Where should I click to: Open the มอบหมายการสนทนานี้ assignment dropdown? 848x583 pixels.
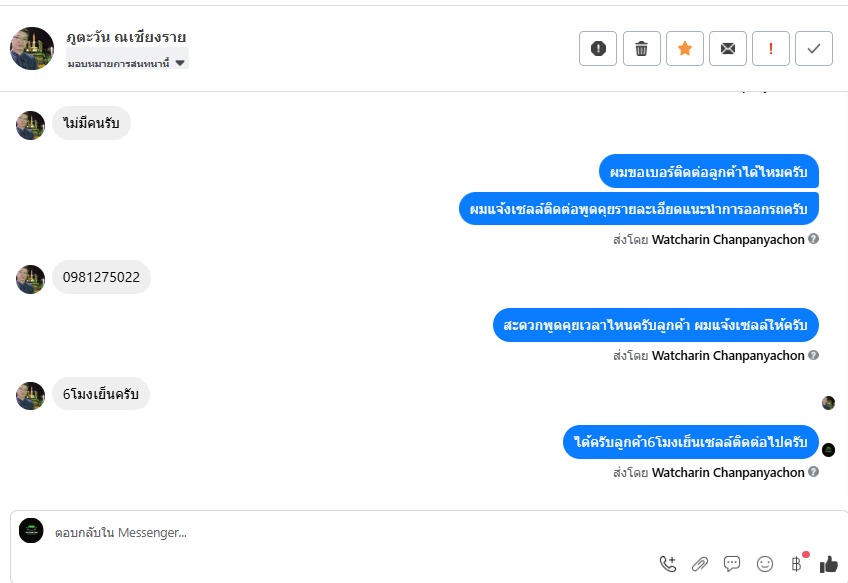(x=127, y=63)
